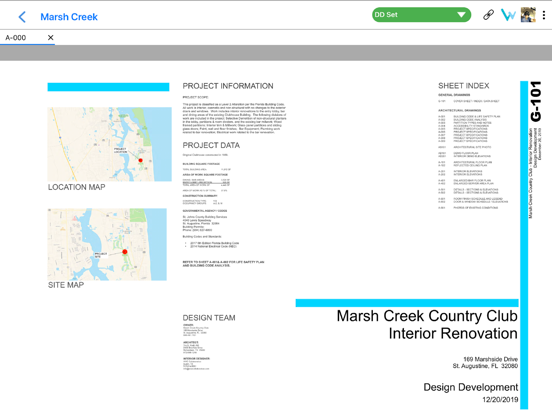Click the Site Map image
The height and width of the screenshot is (414, 552).
pos(107,244)
